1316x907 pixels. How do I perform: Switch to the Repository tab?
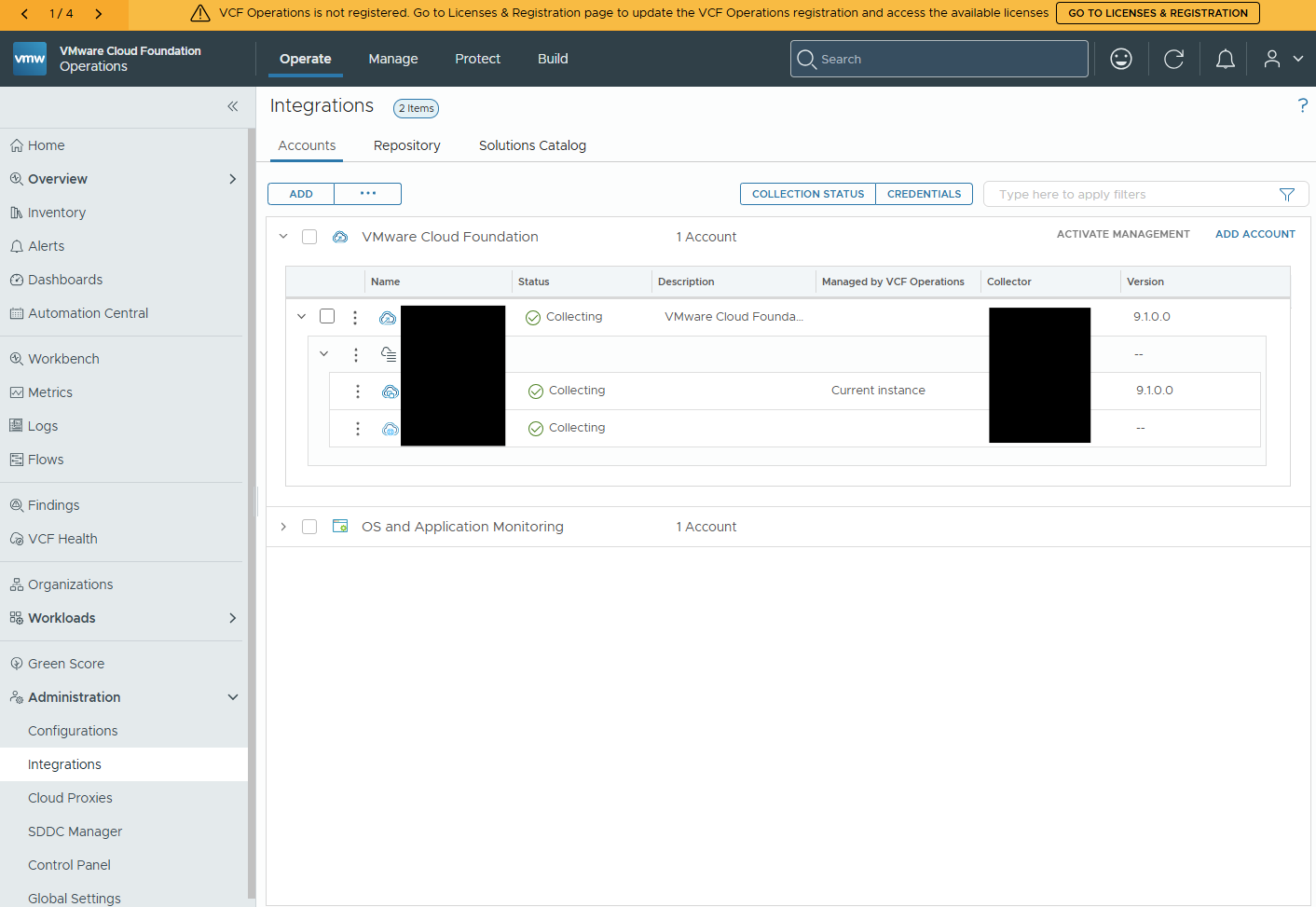click(x=407, y=145)
